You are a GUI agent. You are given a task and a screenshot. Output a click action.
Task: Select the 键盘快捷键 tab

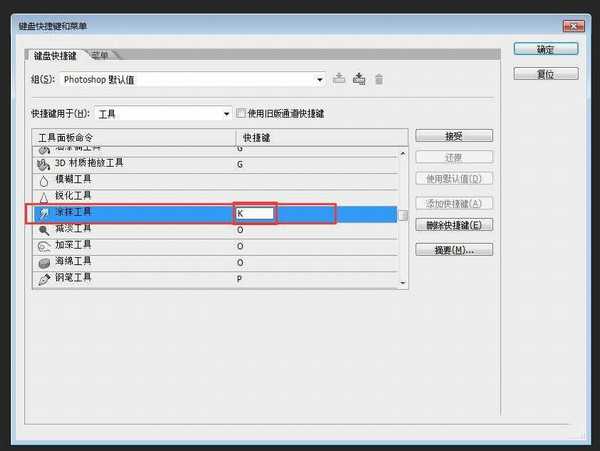pyautogui.click(x=54, y=55)
